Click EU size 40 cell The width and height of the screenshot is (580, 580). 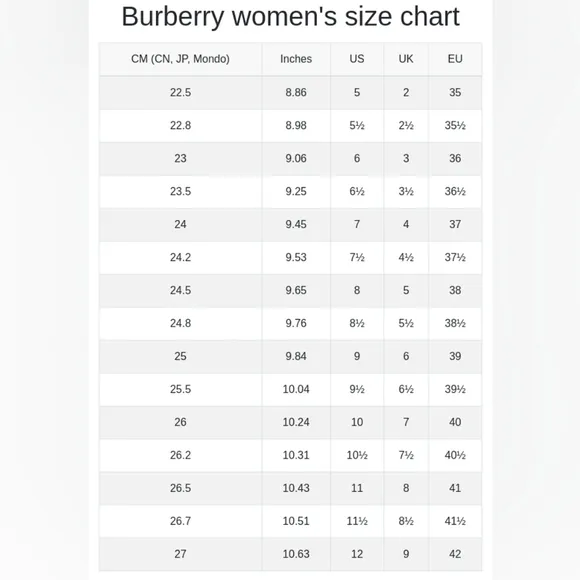455,422
